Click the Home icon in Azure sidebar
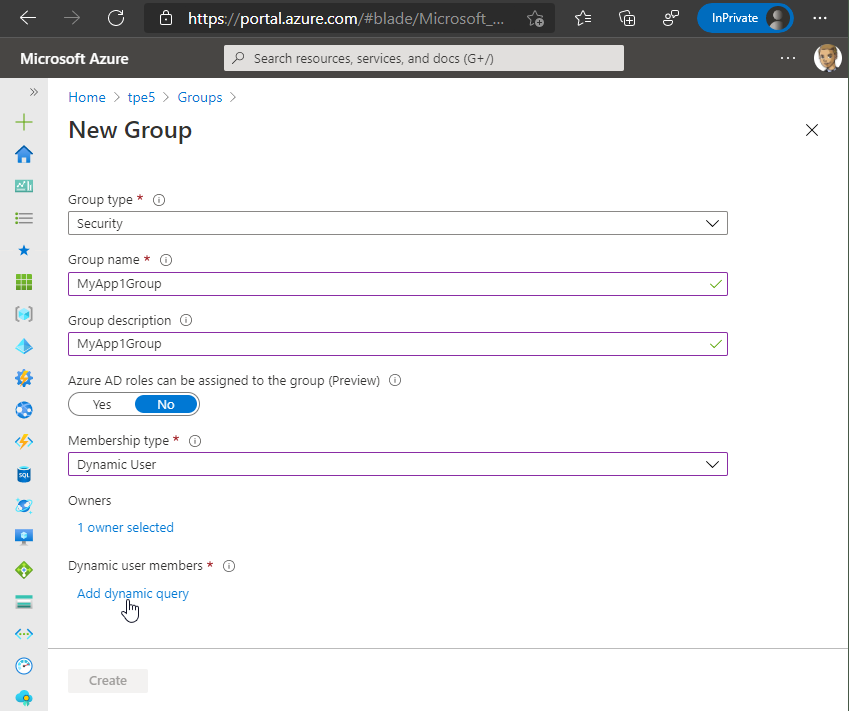Viewport: 849px width, 711px height. point(24,154)
